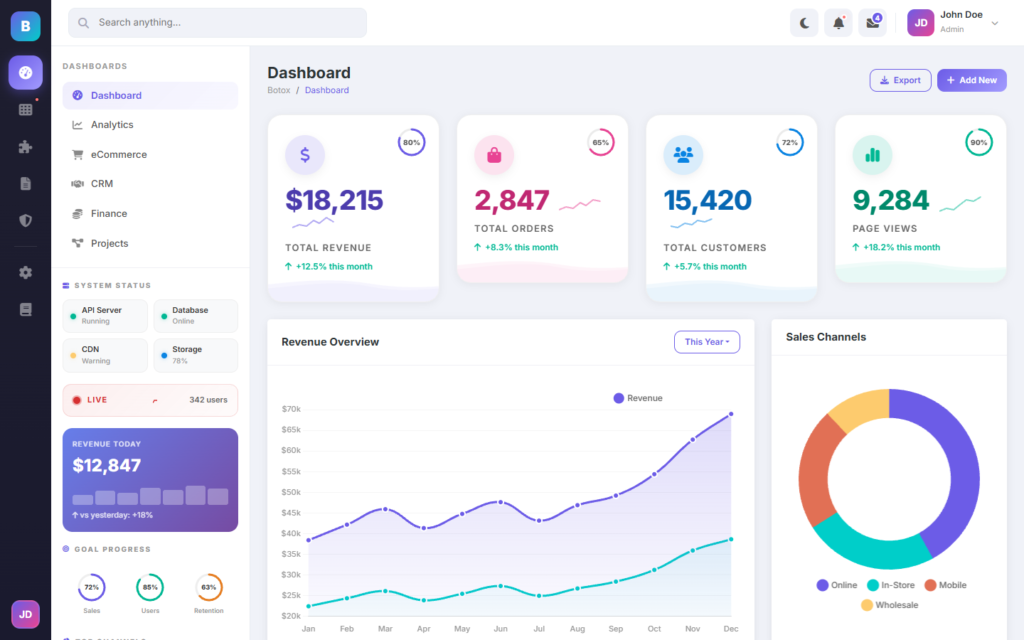This screenshot has height=640, width=1024.
Task: Open CRM in the sidebar menu
Action: point(150,184)
